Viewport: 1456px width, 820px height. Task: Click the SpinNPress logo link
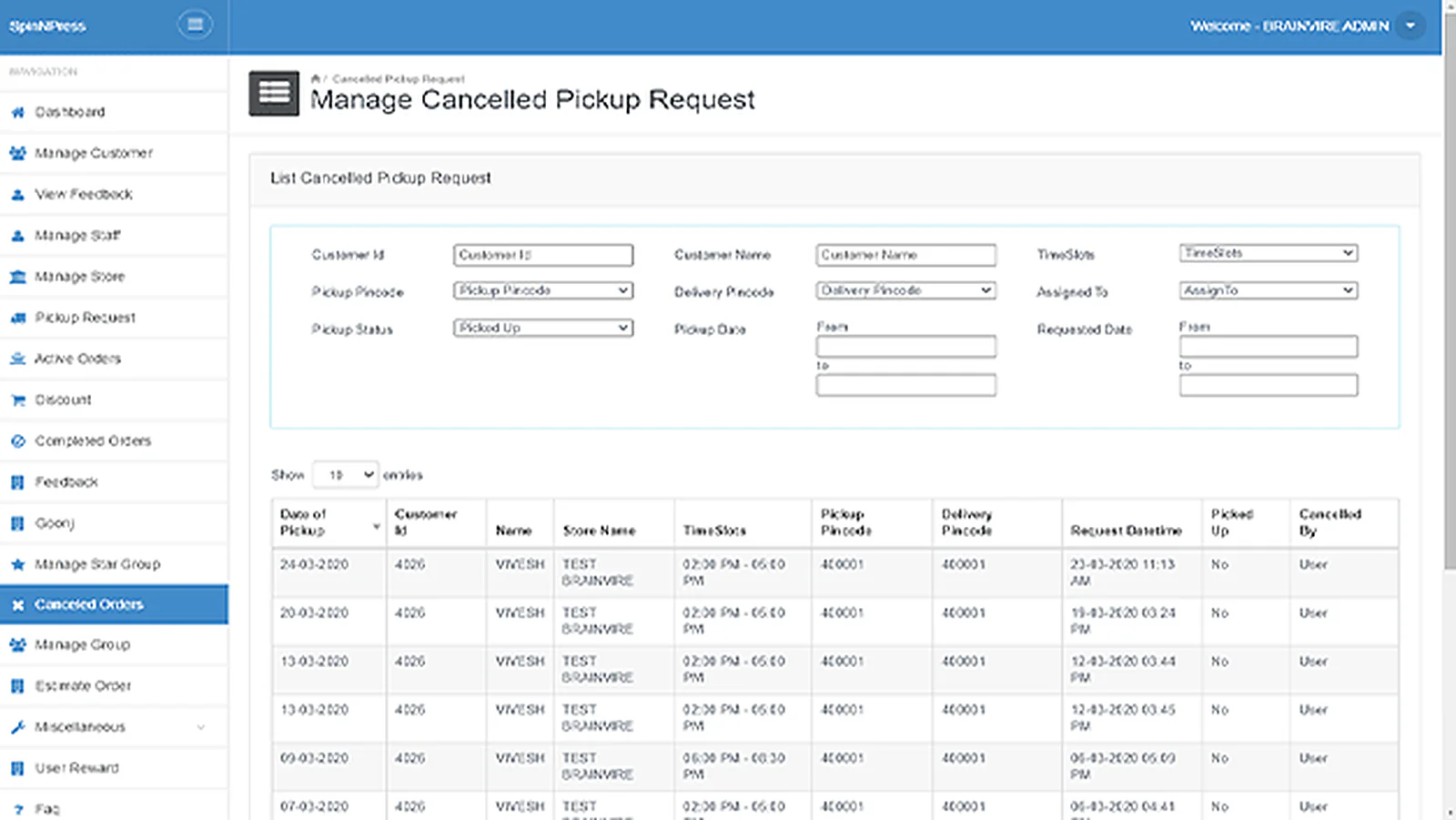point(47,26)
